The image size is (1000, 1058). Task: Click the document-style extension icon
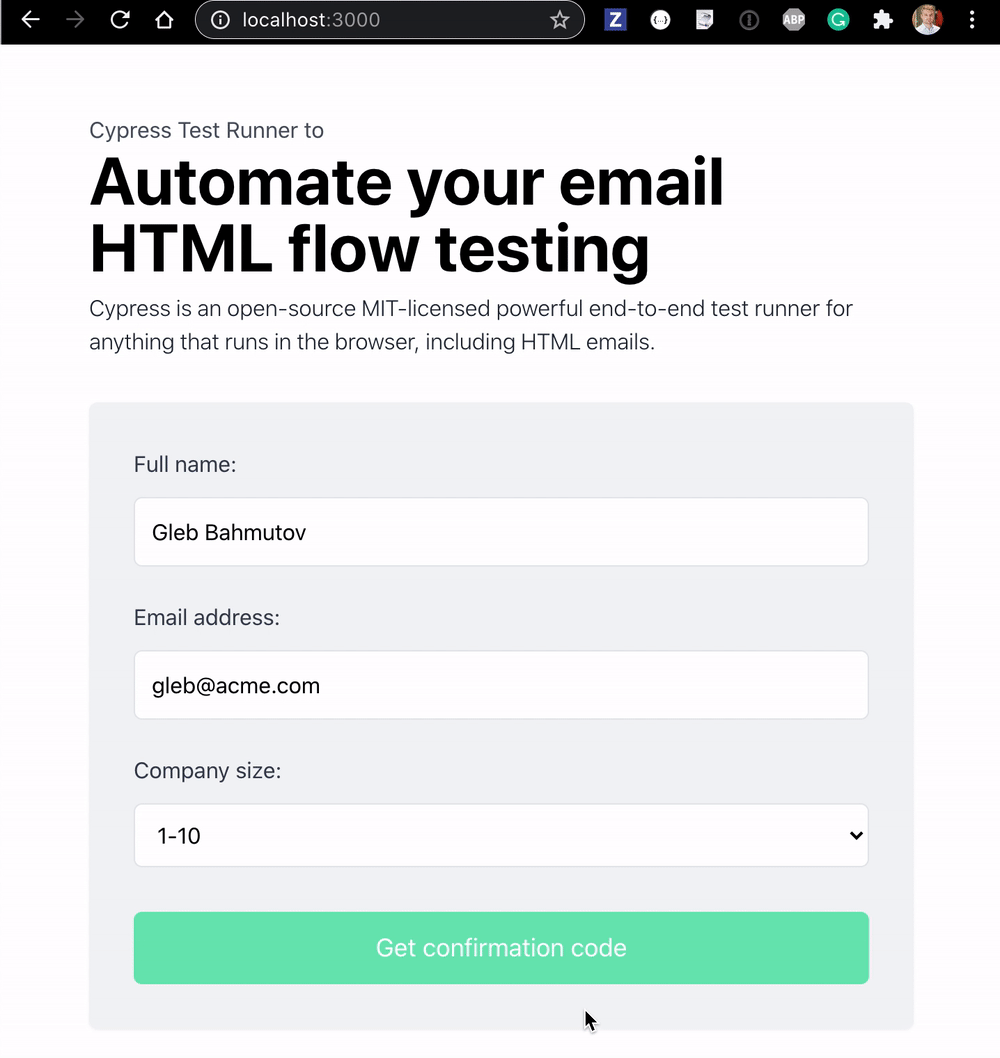tap(705, 20)
